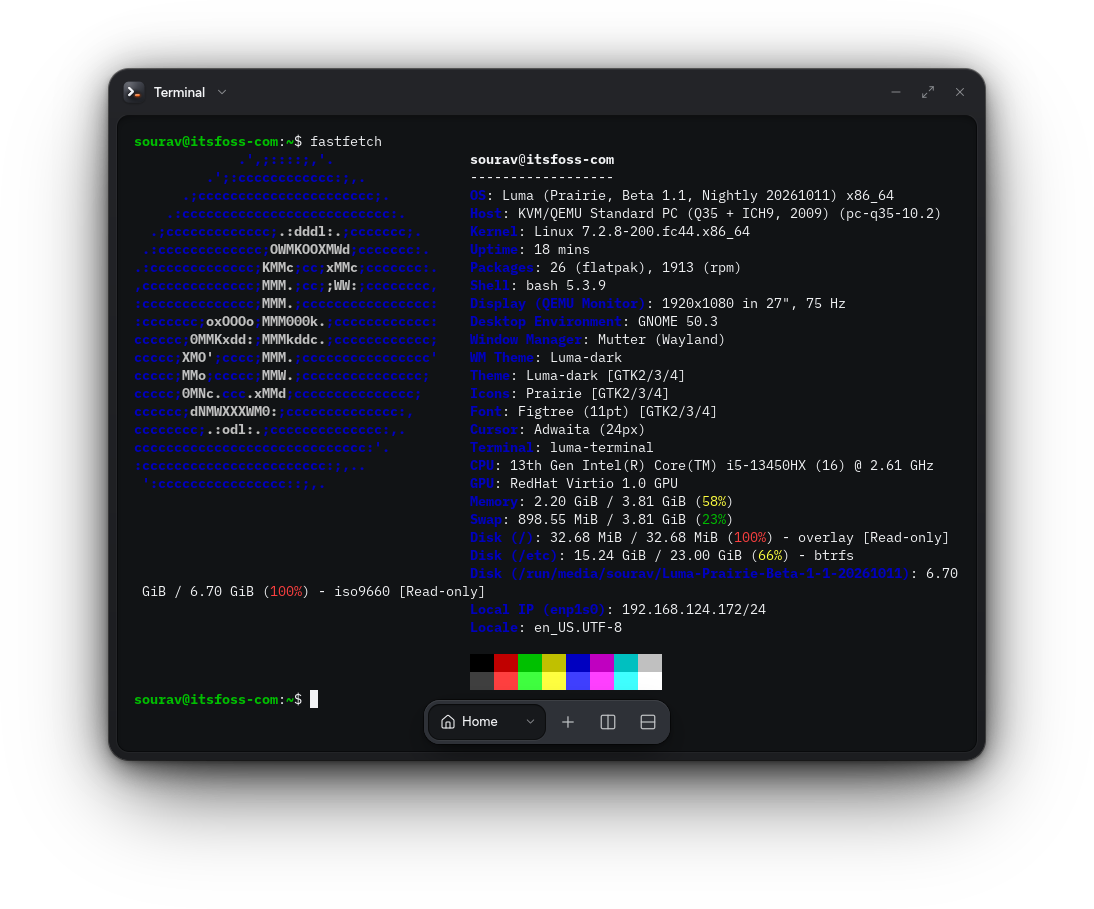Screen dimensions: 1094x909
Task: Click '26 (flatpak), 1913 (rpm)' packages value
Action: [645, 268]
